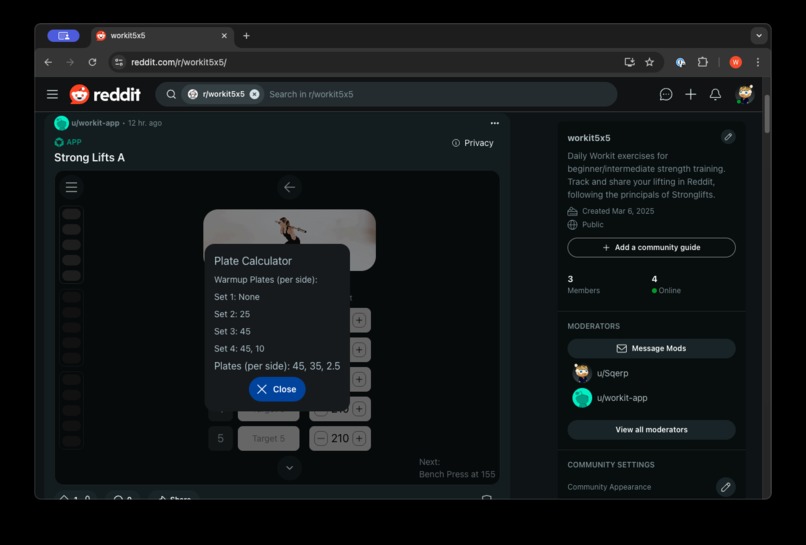Go to the Reddit home logo
The image size is (806, 545).
click(105, 94)
